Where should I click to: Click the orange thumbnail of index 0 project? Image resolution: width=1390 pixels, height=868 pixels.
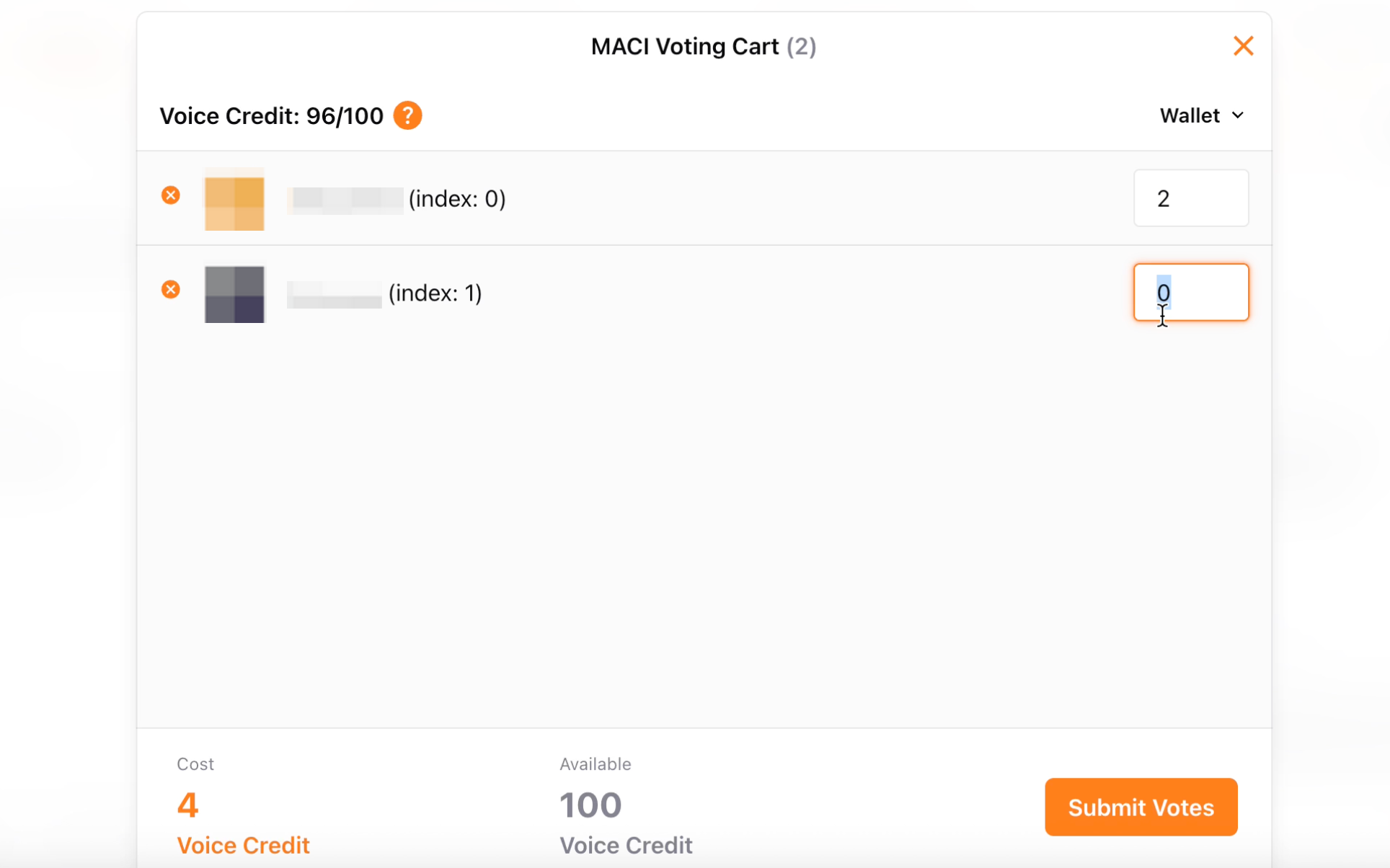point(234,200)
